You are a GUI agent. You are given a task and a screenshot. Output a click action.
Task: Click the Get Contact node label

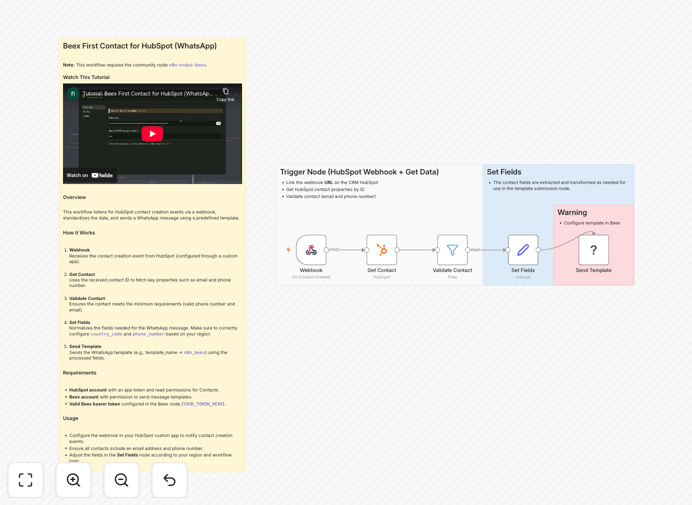[x=382, y=270]
